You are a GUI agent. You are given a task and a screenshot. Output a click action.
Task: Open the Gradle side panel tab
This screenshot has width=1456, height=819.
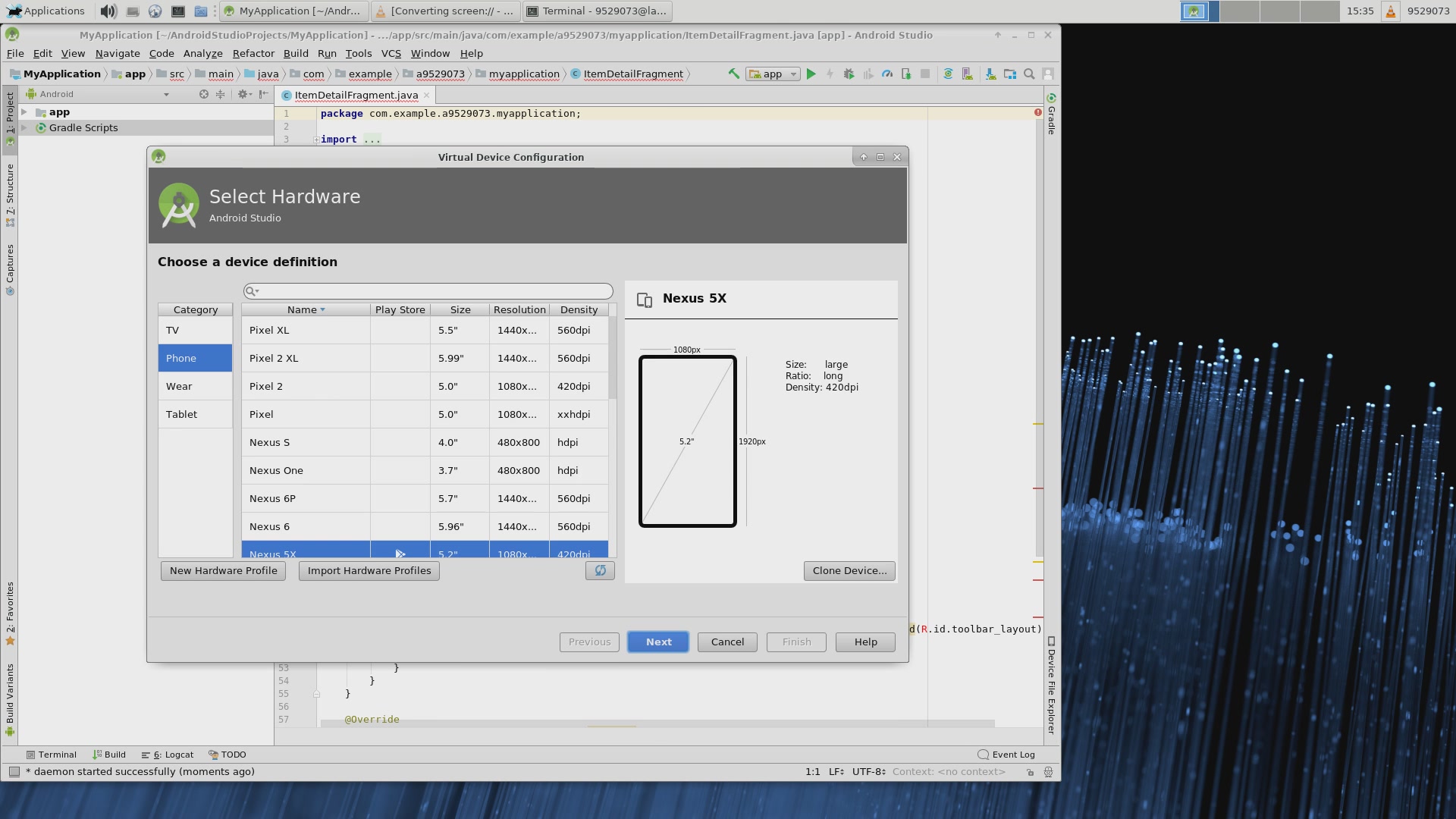pyautogui.click(x=1051, y=114)
